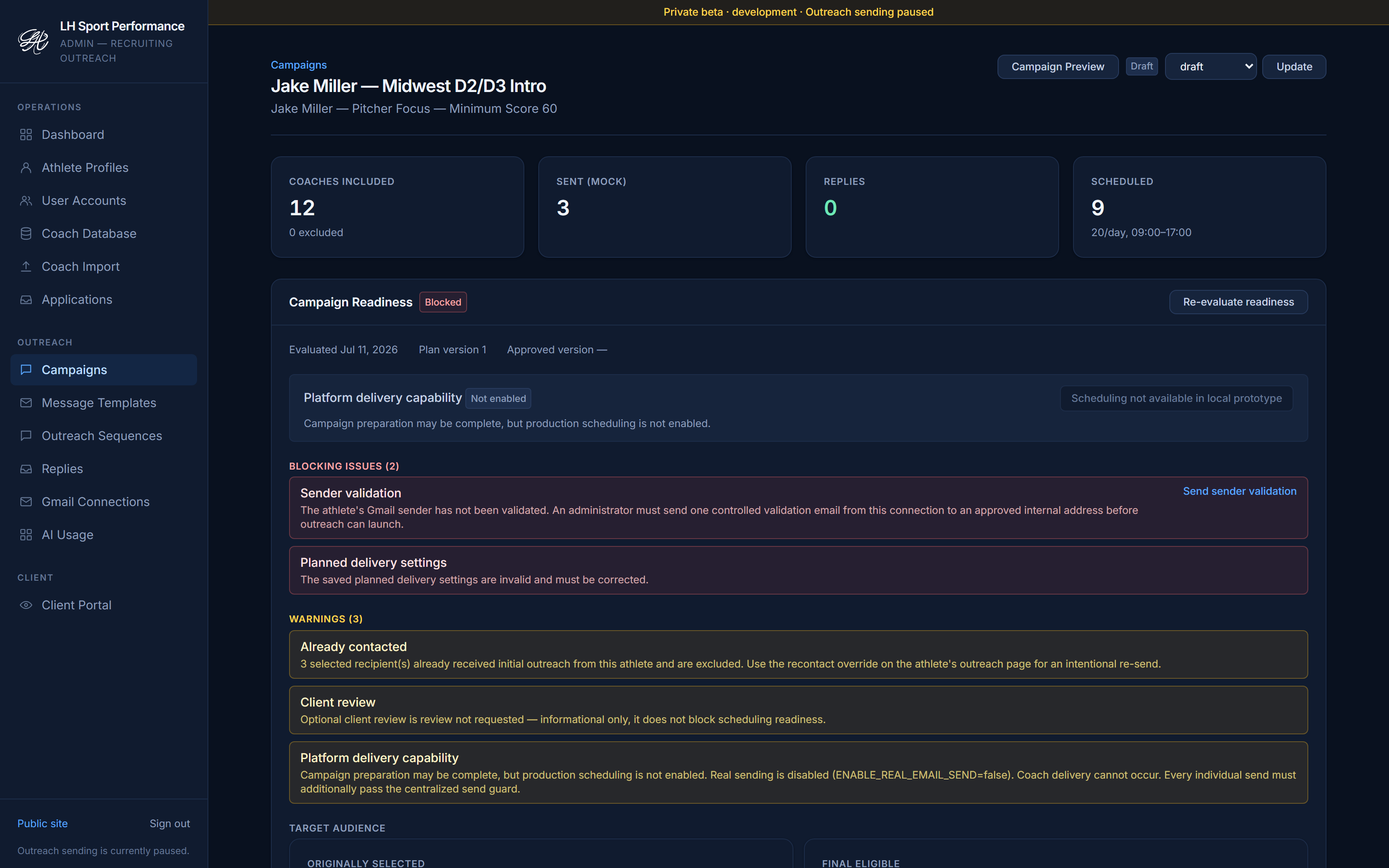Click the '0 excluded' text
The image size is (1389, 868).
pyautogui.click(x=316, y=233)
